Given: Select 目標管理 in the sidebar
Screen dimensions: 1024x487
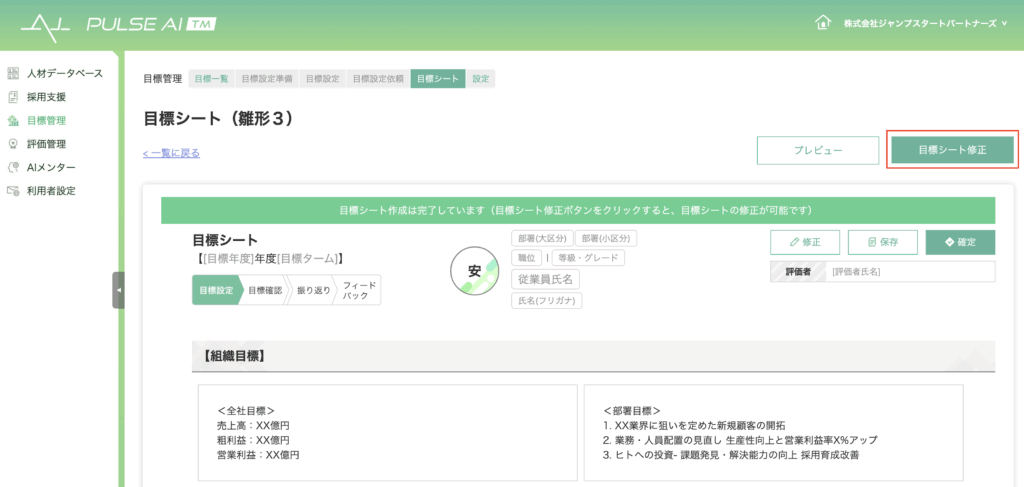Looking at the screenshot, I should click(x=46, y=121).
